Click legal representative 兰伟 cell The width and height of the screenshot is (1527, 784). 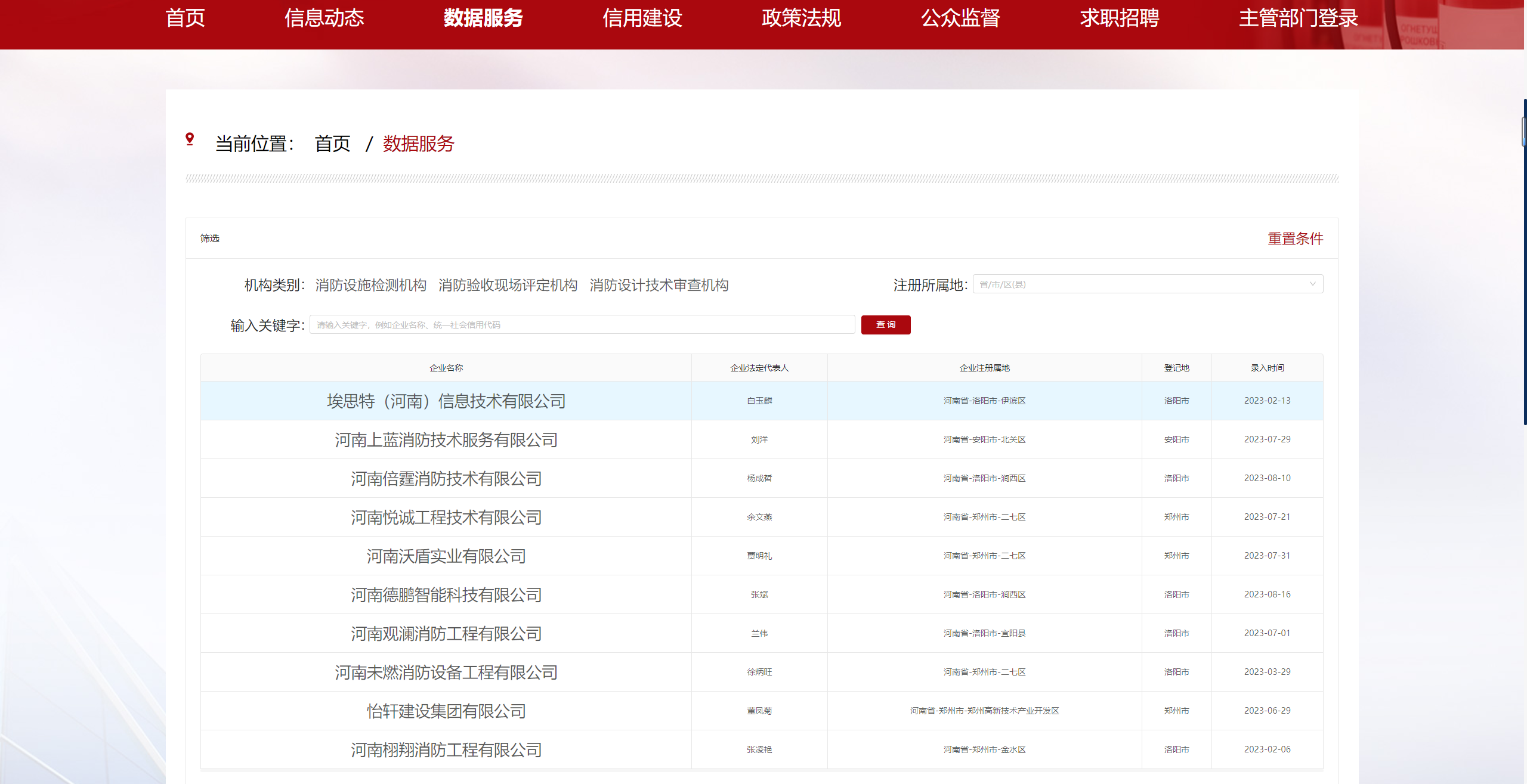759,633
